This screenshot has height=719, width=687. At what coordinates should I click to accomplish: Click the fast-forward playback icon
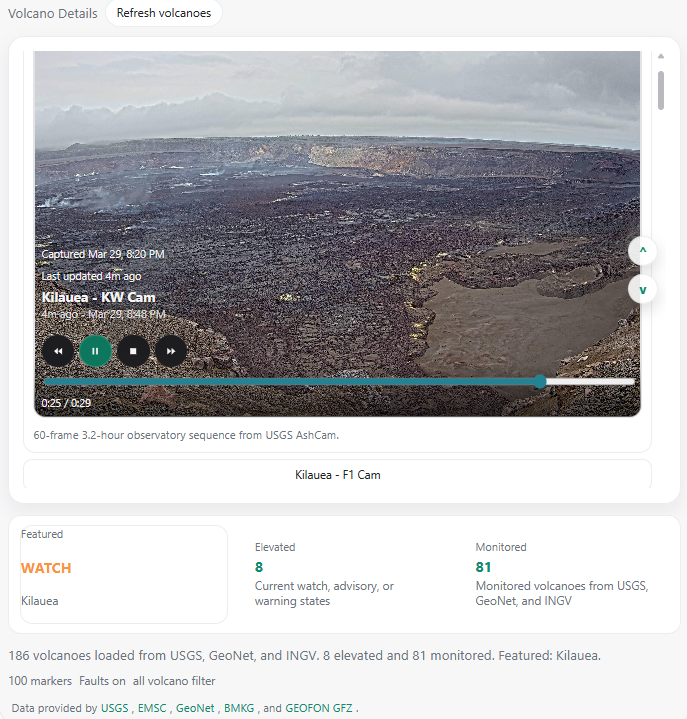[171, 351]
